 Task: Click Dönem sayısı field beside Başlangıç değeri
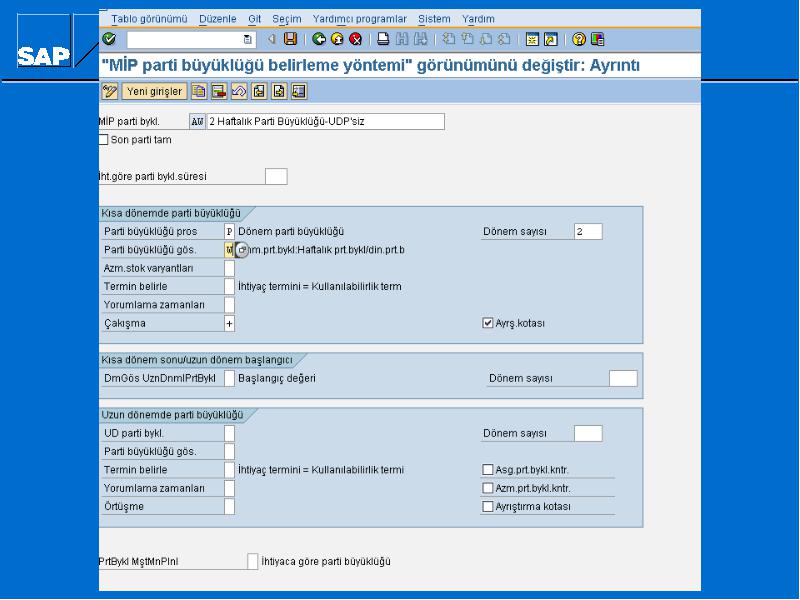[x=623, y=379]
